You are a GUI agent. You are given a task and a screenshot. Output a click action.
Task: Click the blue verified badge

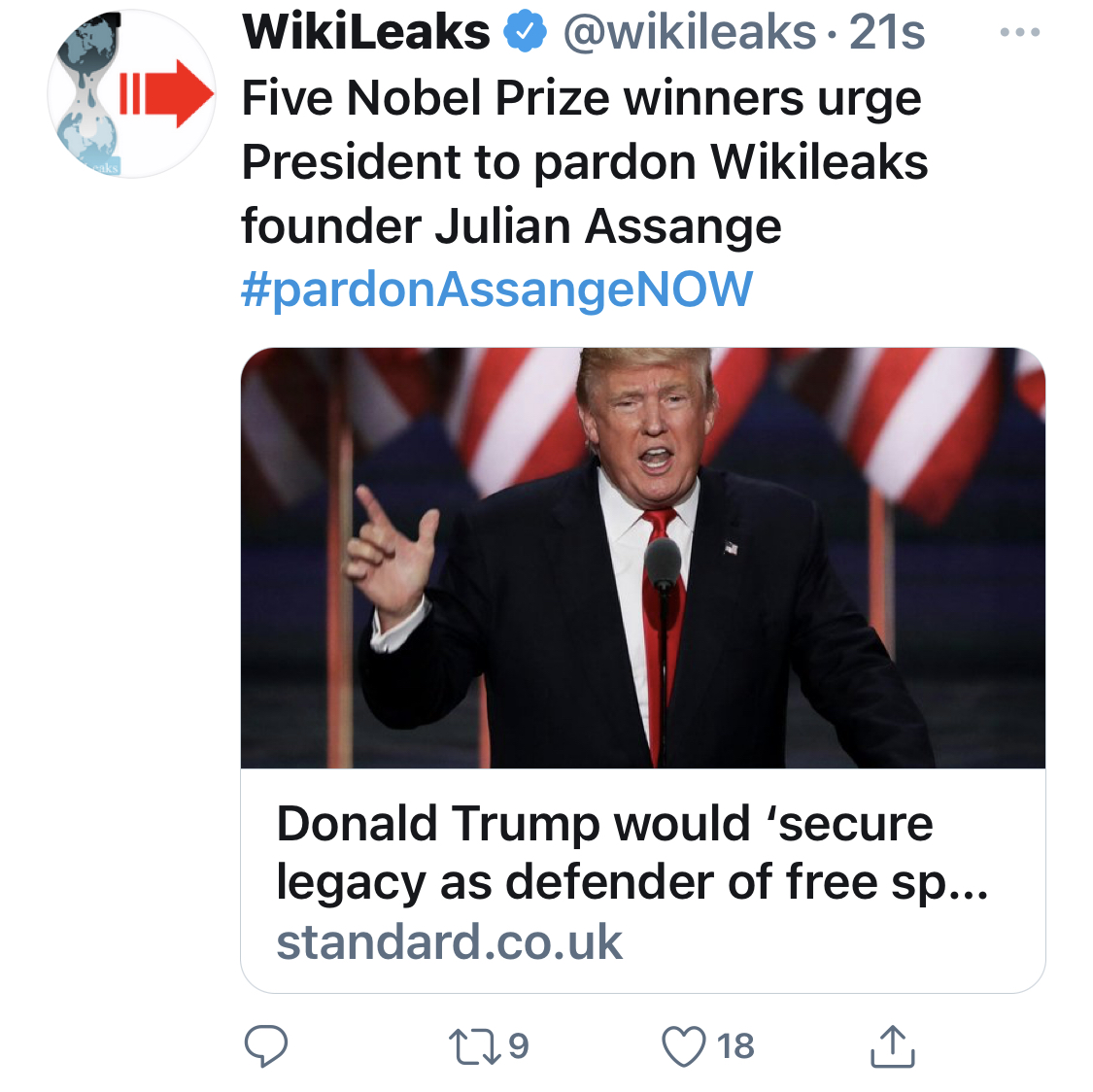(x=524, y=34)
